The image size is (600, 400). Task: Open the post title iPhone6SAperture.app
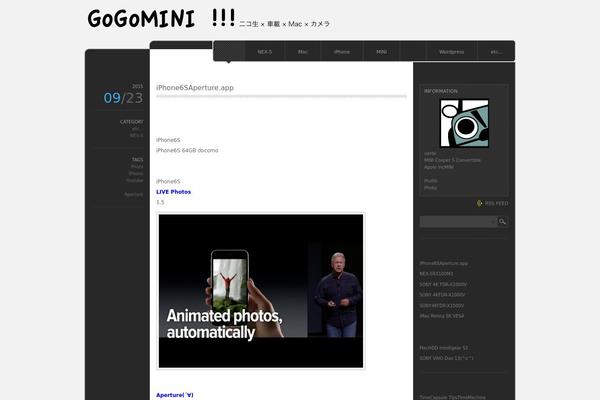pos(195,88)
